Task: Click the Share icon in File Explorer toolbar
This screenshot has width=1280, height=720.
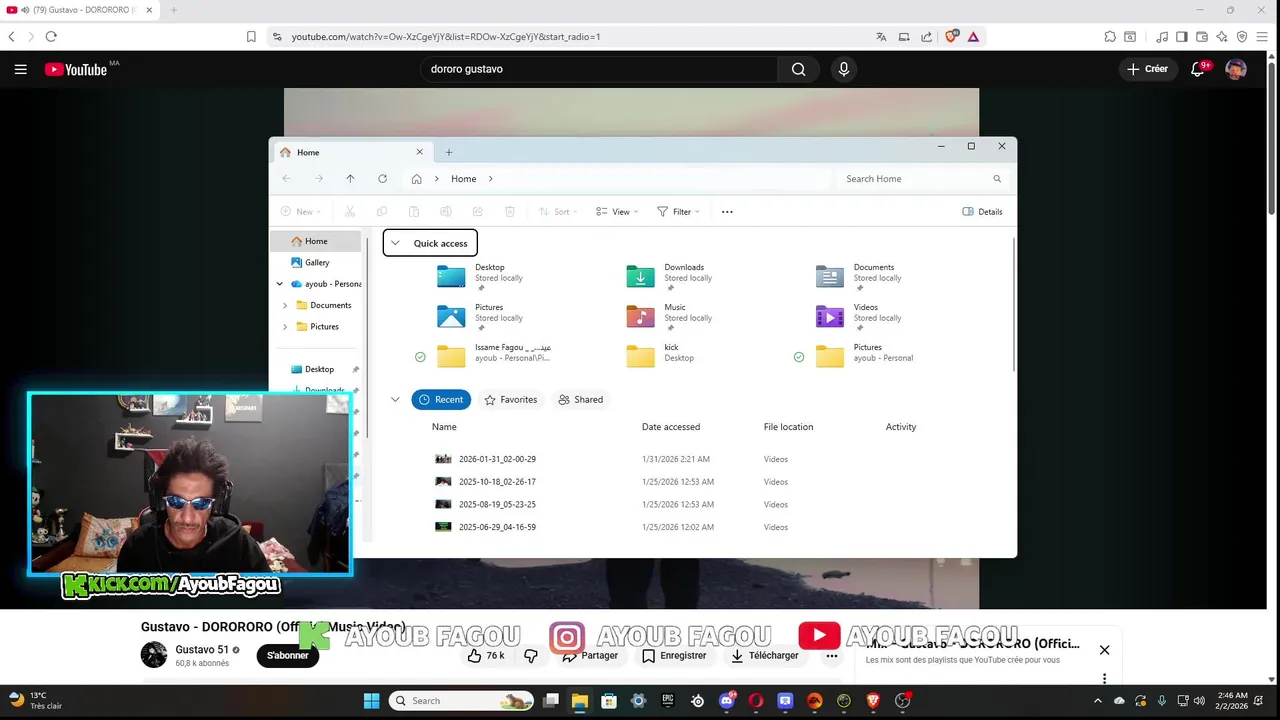Action: 478,212
